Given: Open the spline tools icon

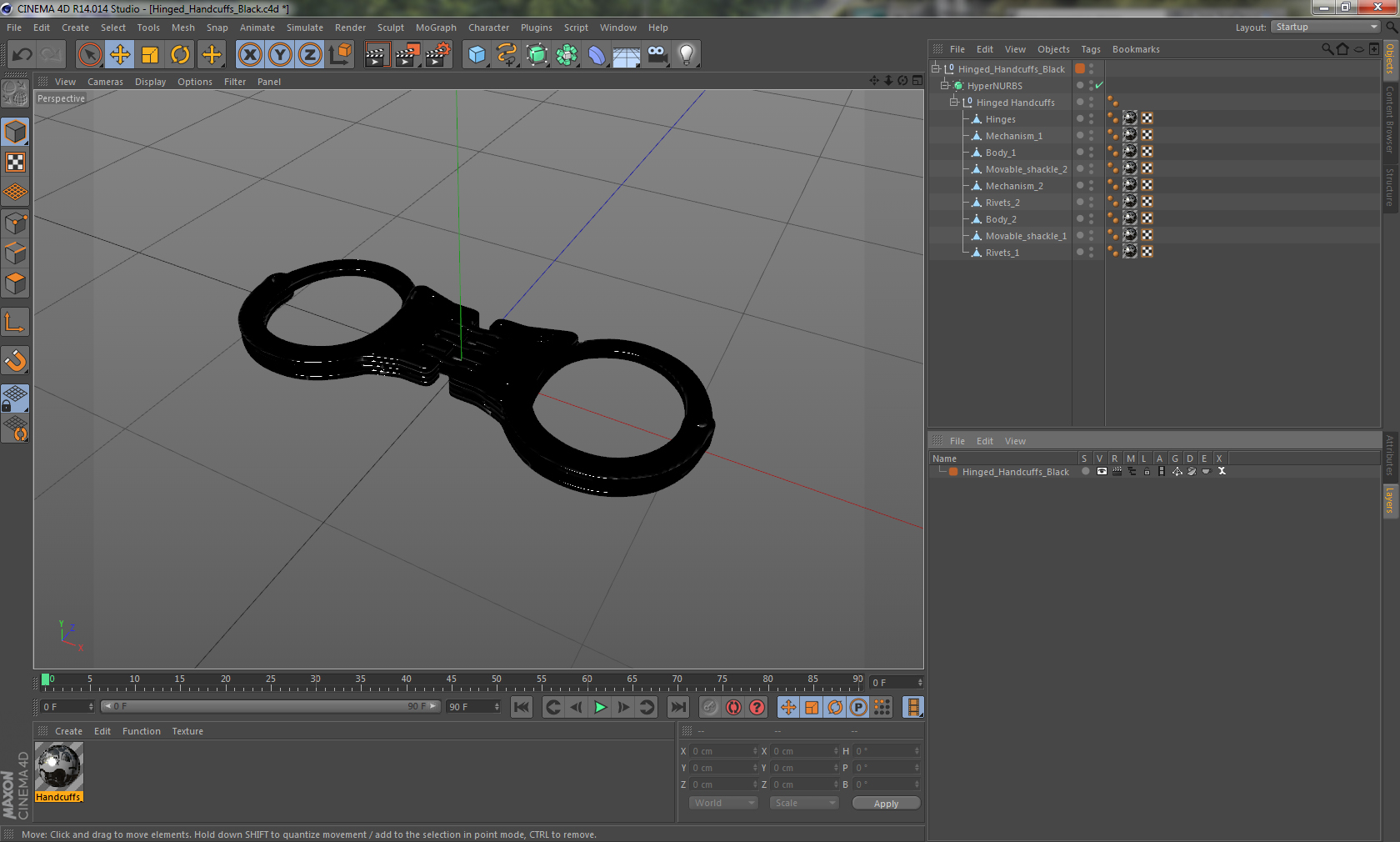Looking at the screenshot, I should point(507,55).
